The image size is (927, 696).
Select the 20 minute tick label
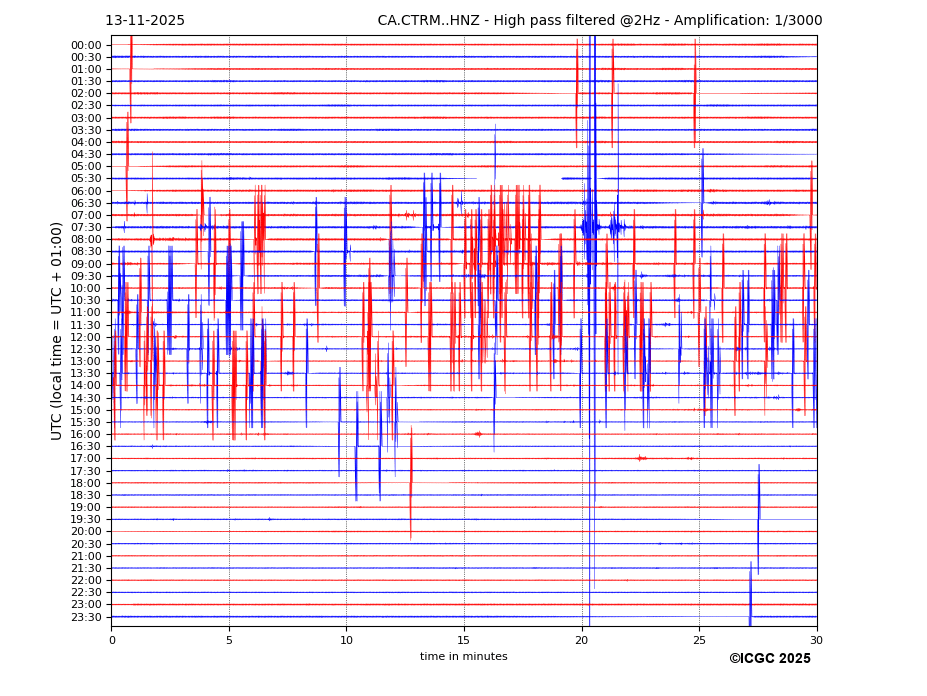point(581,640)
